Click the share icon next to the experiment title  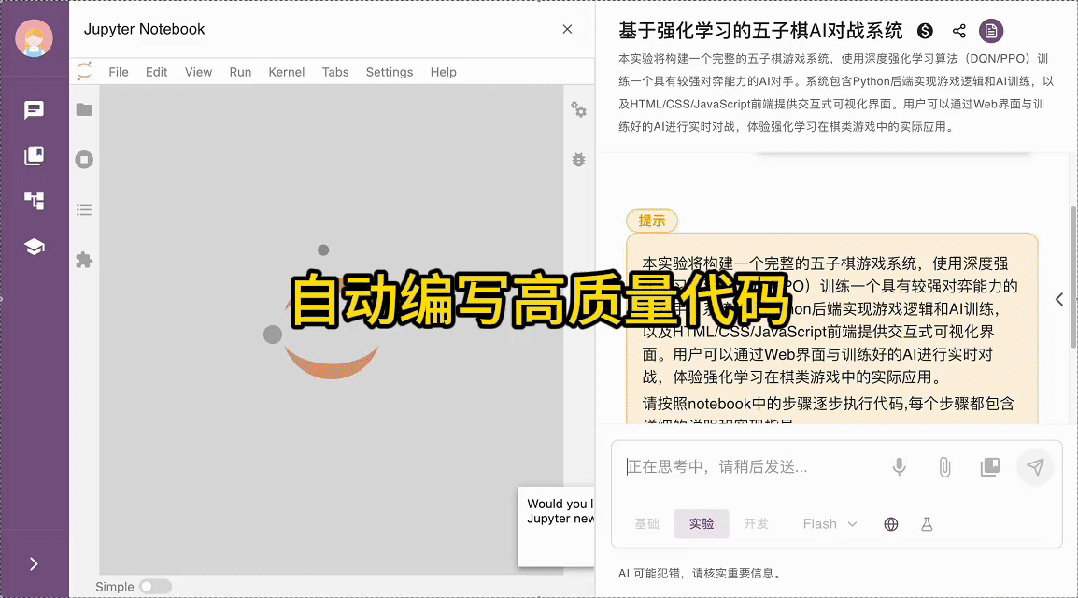(x=958, y=31)
